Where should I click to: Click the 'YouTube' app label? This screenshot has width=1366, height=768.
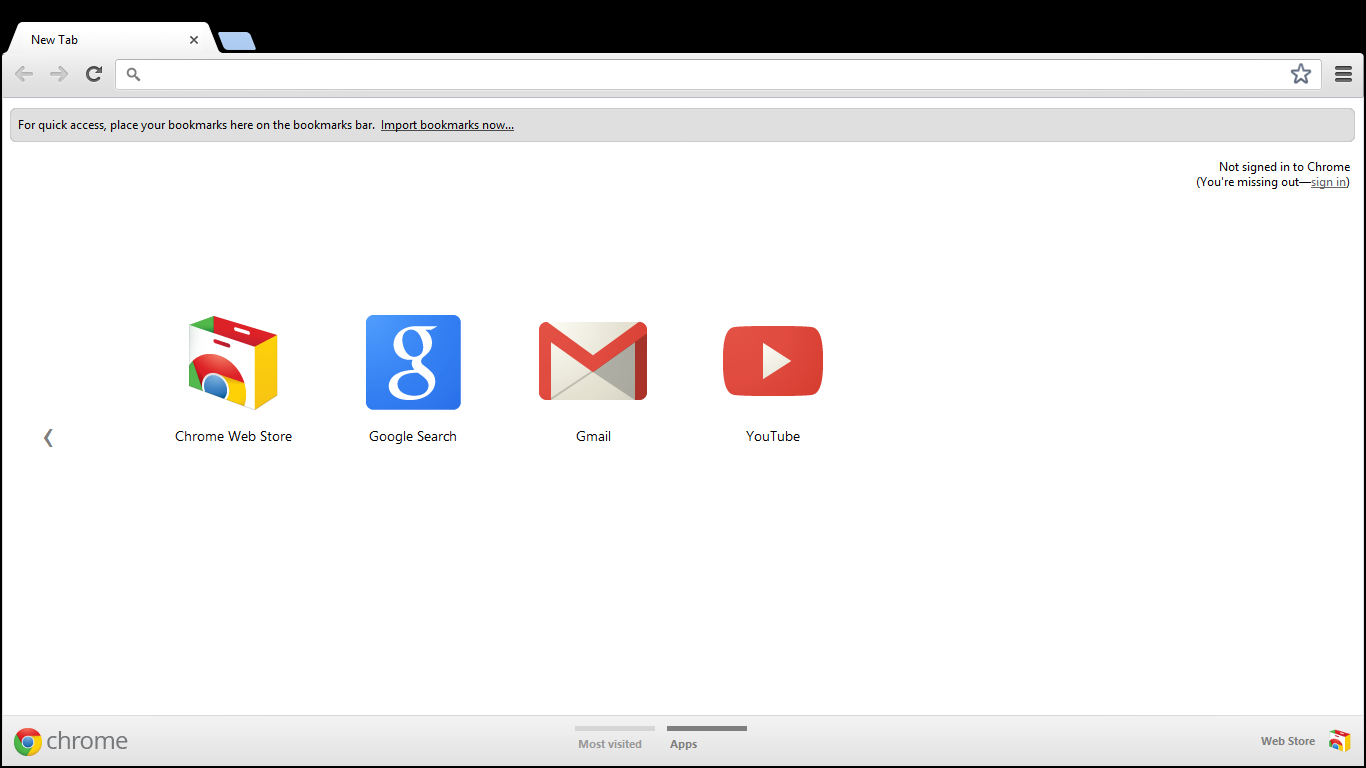773,436
